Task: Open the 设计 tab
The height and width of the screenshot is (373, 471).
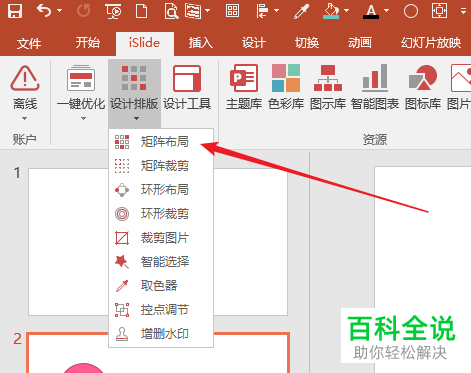Action: click(254, 43)
